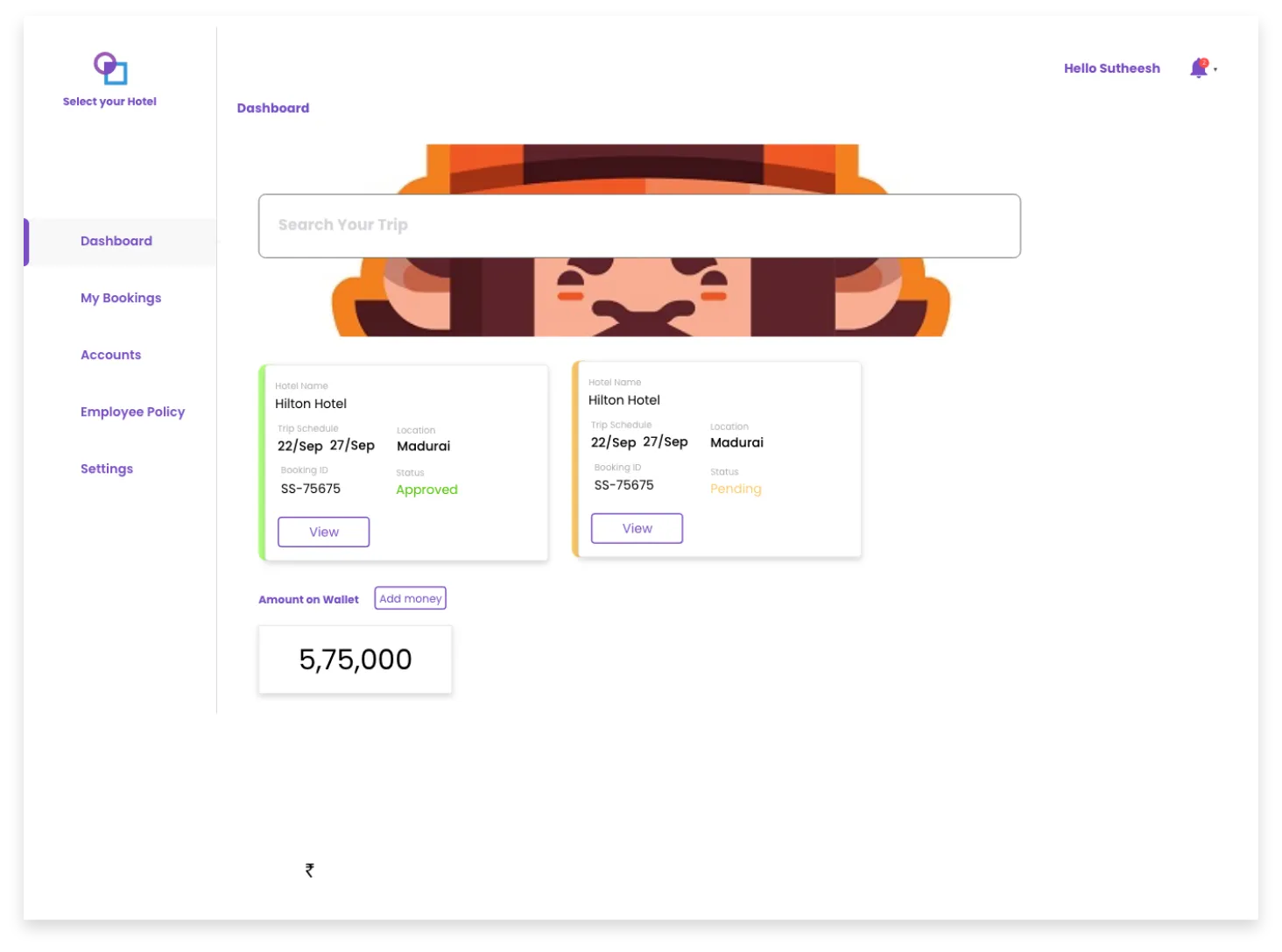This screenshot has height=952, width=1282.
Task: Open Settings from the sidebar
Action: click(107, 469)
